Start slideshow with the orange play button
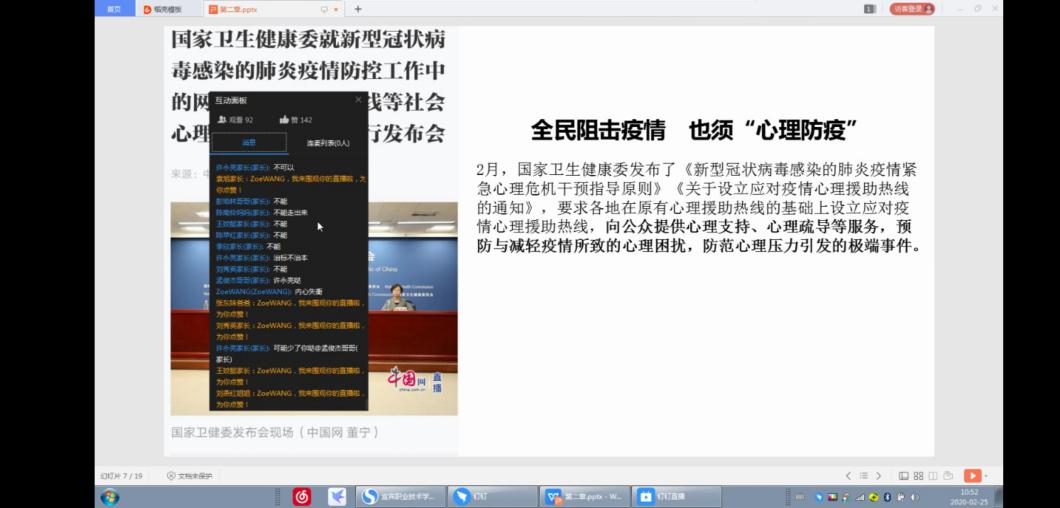 click(x=971, y=476)
